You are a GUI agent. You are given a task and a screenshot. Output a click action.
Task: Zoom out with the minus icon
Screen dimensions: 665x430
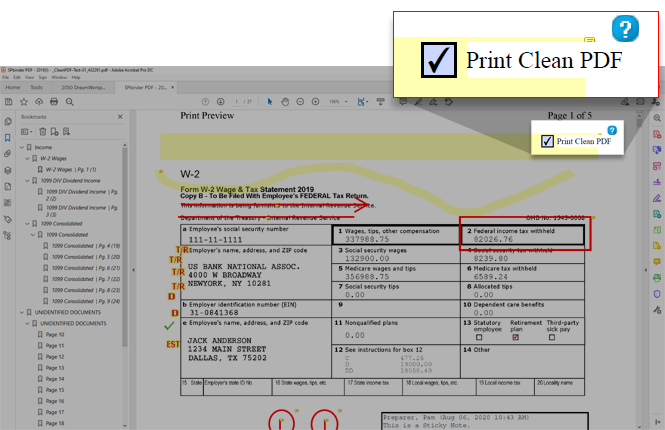point(300,102)
